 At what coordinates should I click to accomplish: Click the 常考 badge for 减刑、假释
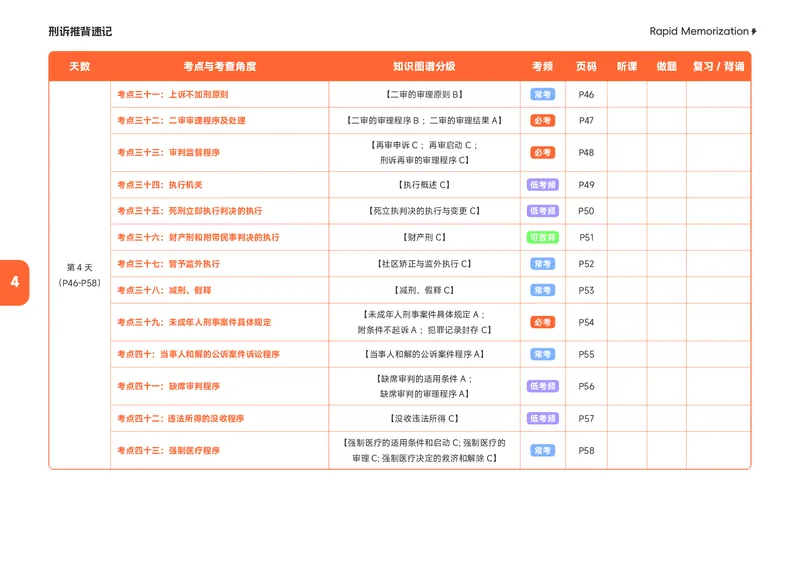[x=542, y=290]
